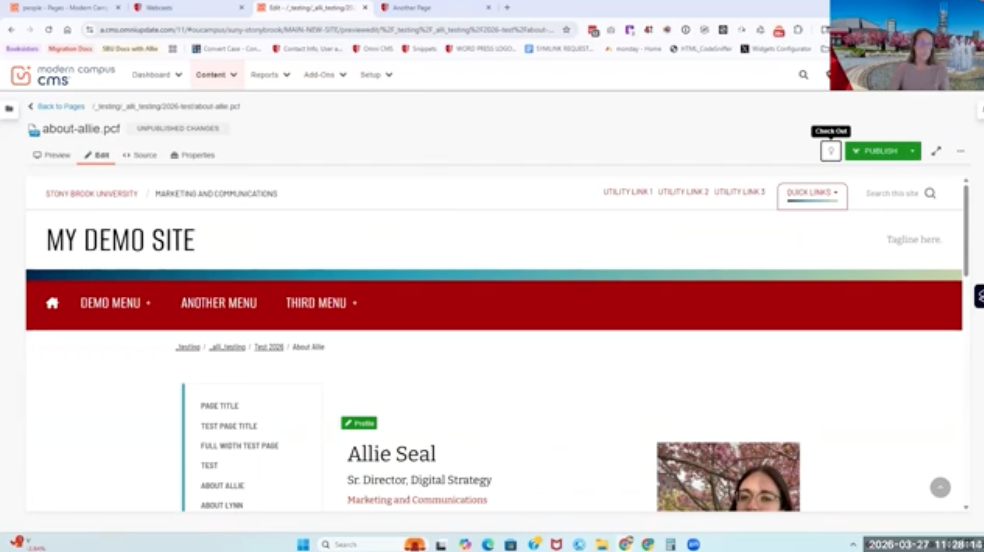Image resolution: width=984 pixels, height=552 pixels.
Task: Click the Another Menu navigation link
Action: [x=219, y=303]
